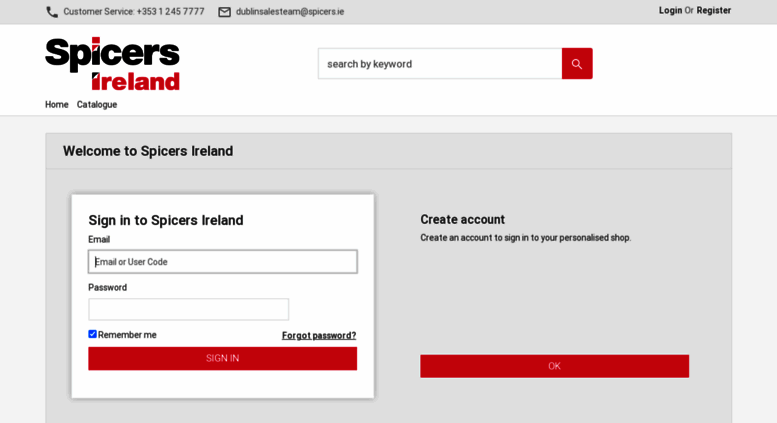This screenshot has height=423, width=777.
Task: Click the Forgot password? link
Action: 319,335
